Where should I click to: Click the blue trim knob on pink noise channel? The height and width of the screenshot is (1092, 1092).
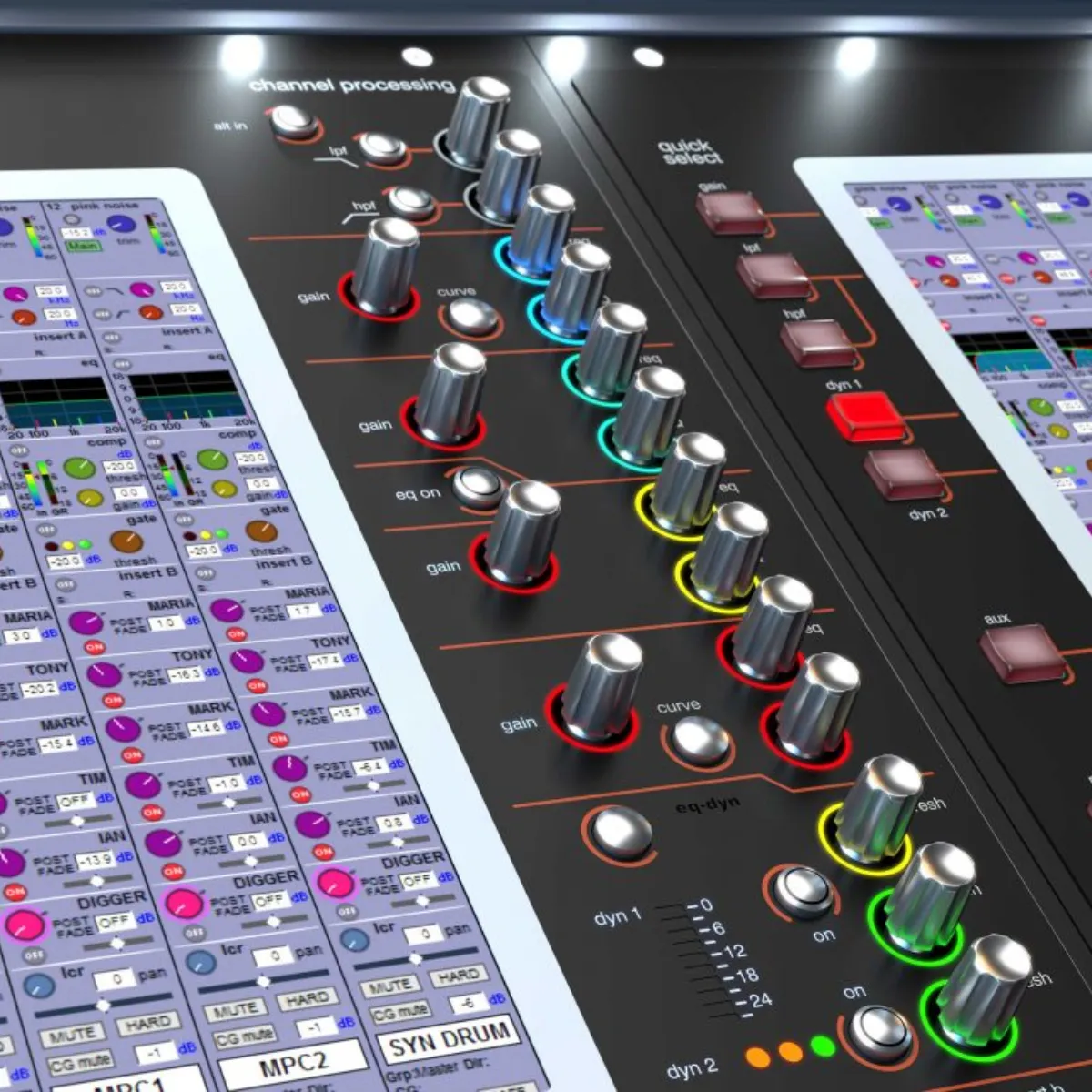(119, 224)
